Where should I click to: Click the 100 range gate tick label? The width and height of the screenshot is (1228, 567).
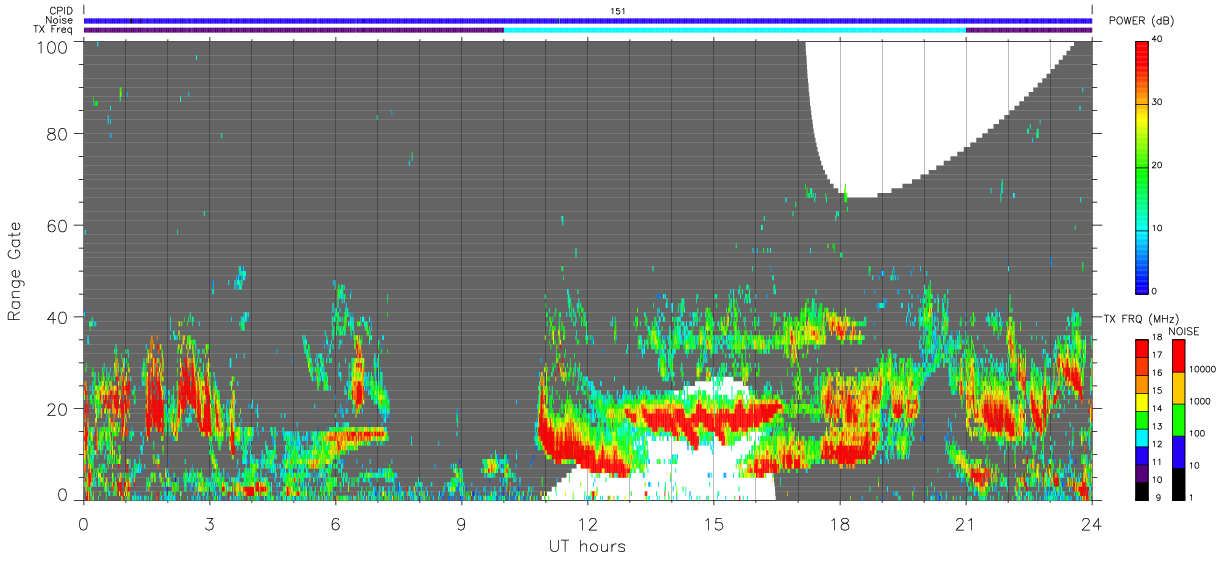(x=54, y=46)
